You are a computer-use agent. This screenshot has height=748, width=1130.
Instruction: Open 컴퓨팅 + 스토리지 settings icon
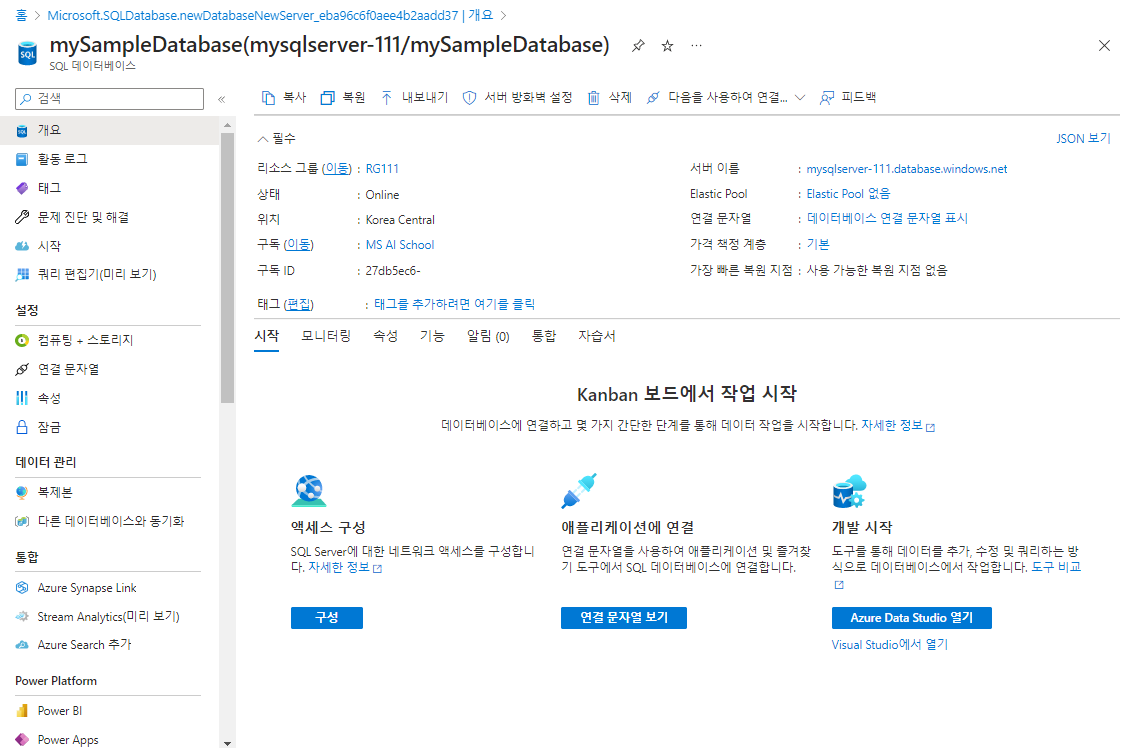(x=22, y=340)
